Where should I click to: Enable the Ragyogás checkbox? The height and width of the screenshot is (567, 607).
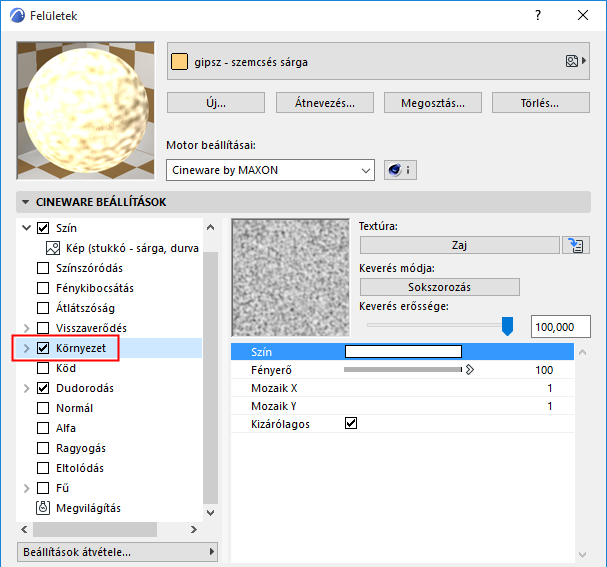(x=43, y=448)
